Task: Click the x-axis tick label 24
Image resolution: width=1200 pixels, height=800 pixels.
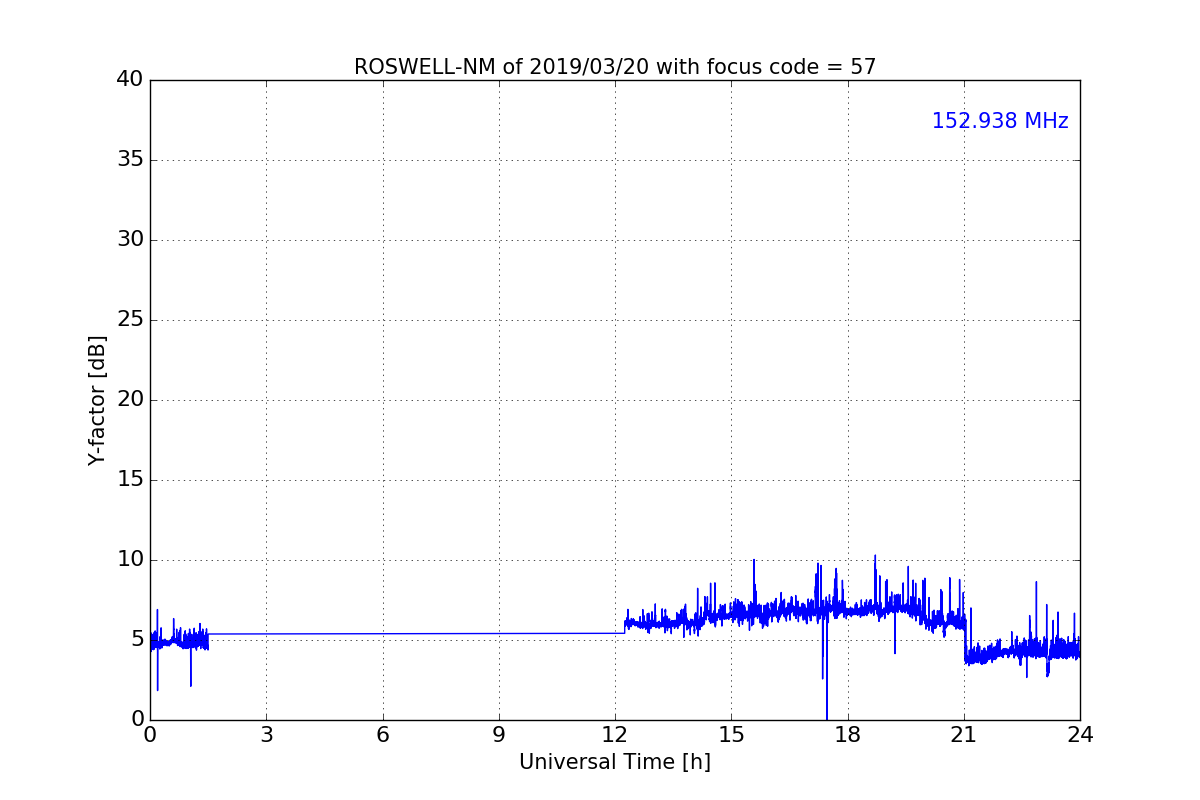Action: [1079, 735]
